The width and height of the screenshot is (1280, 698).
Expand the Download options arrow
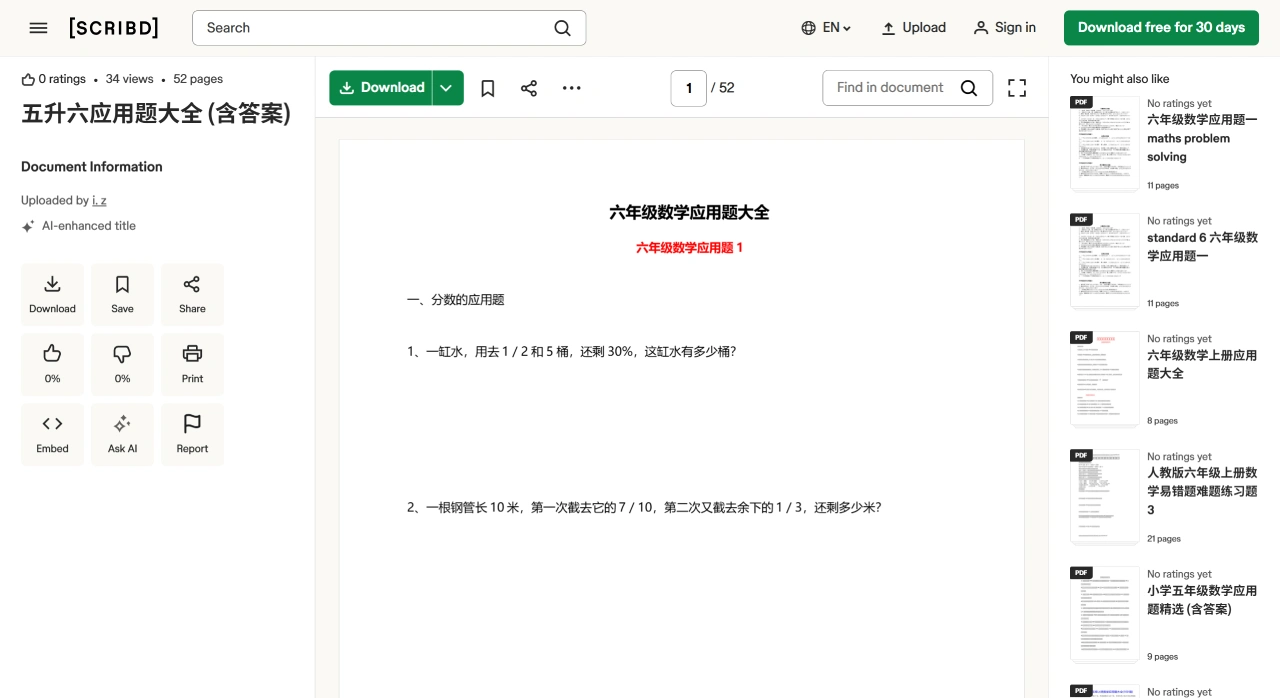click(447, 88)
